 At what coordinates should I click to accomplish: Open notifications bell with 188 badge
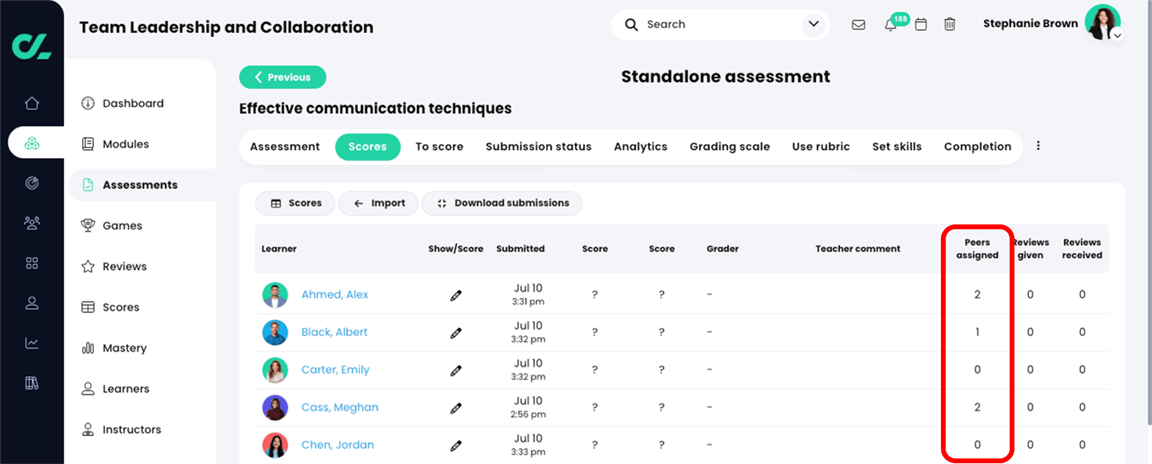(x=890, y=25)
